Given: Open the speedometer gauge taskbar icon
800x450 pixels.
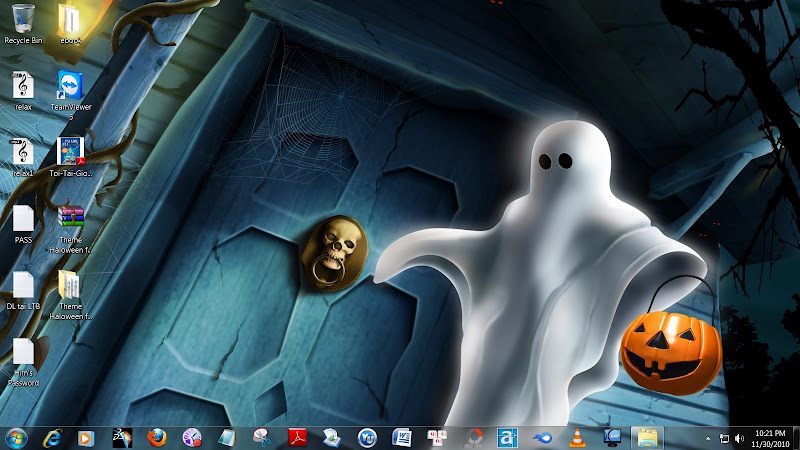Looking at the screenshot, I should [x=192, y=438].
